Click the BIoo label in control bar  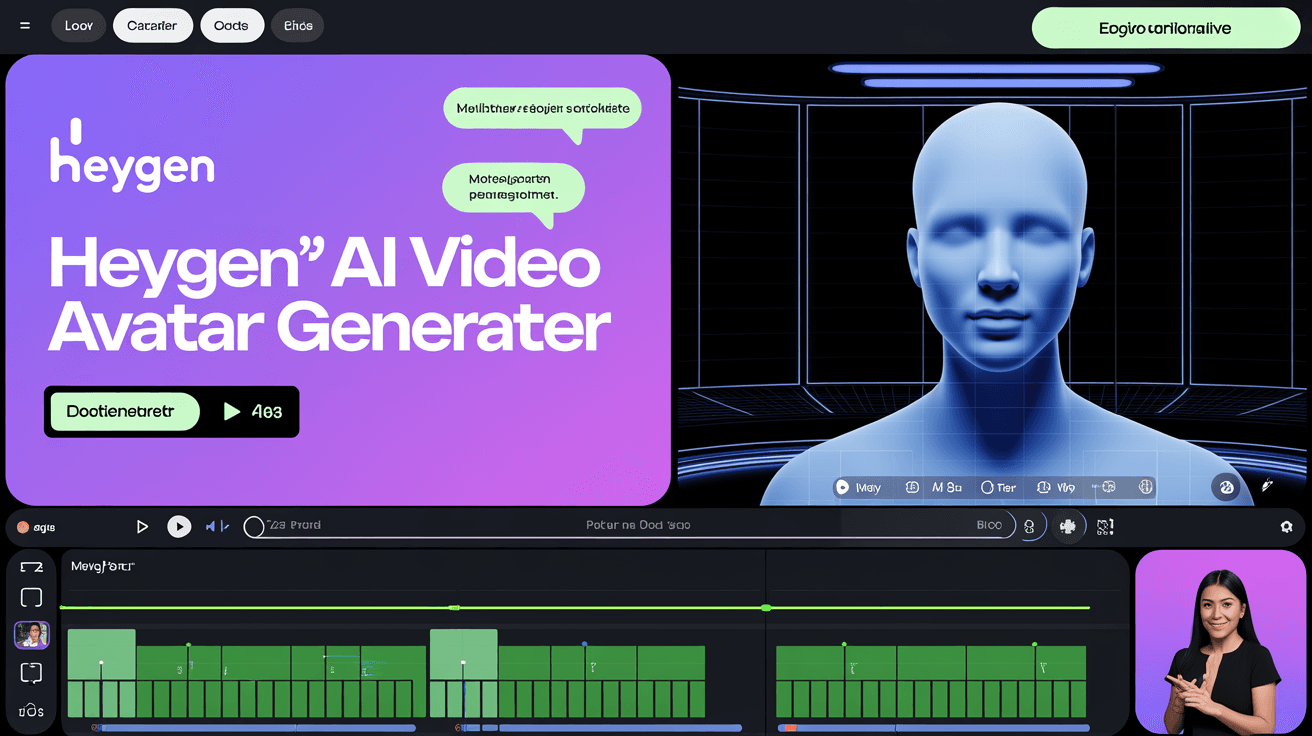(x=989, y=525)
